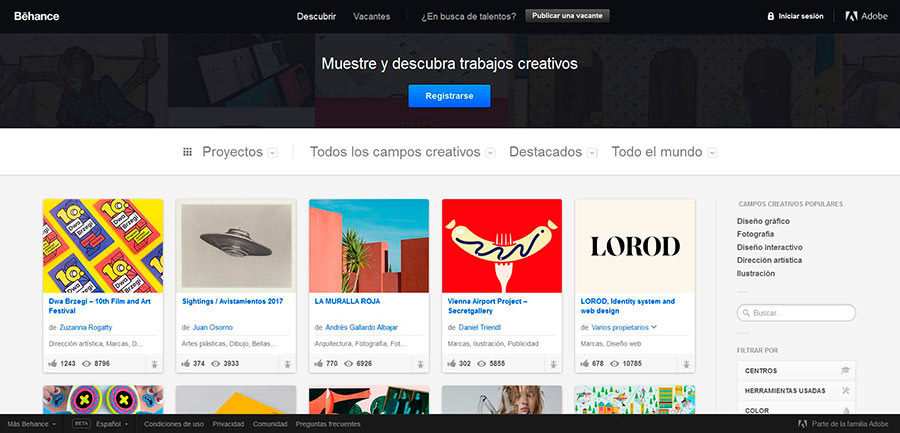This screenshot has height=433, width=900.
Task: Click the grid icon beside Proyectos
Action: [187, 152]
